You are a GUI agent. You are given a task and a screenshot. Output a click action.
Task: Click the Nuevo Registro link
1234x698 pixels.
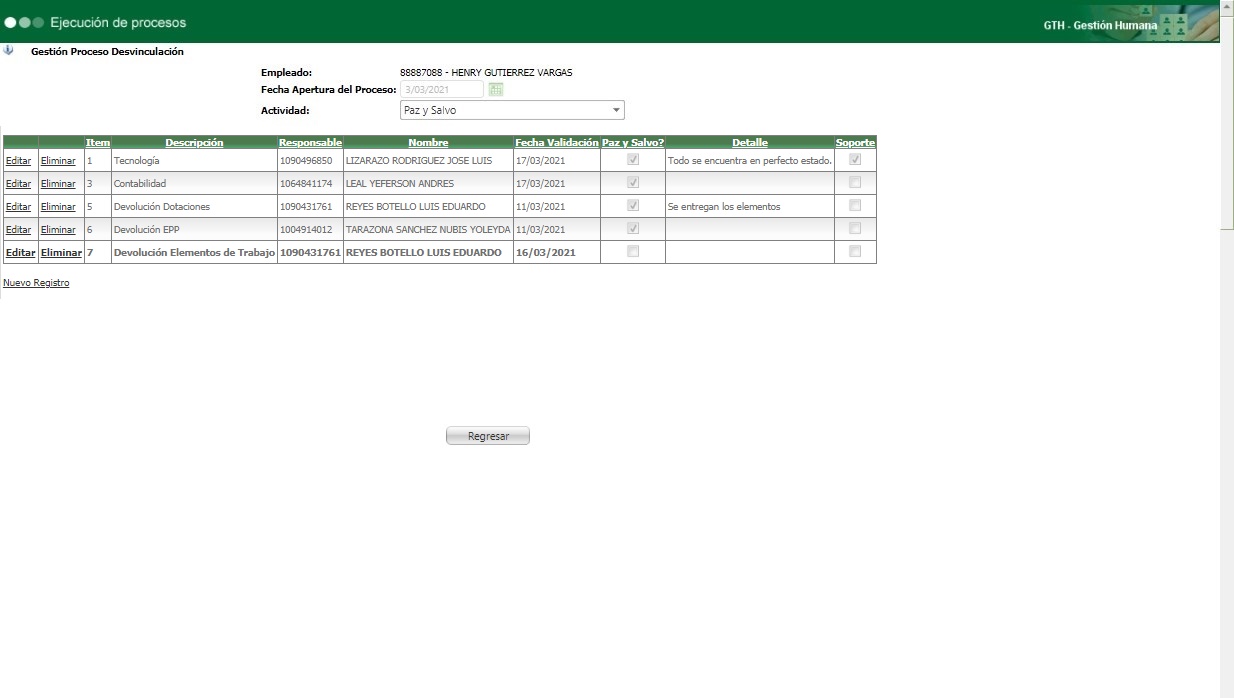[36, 283]
